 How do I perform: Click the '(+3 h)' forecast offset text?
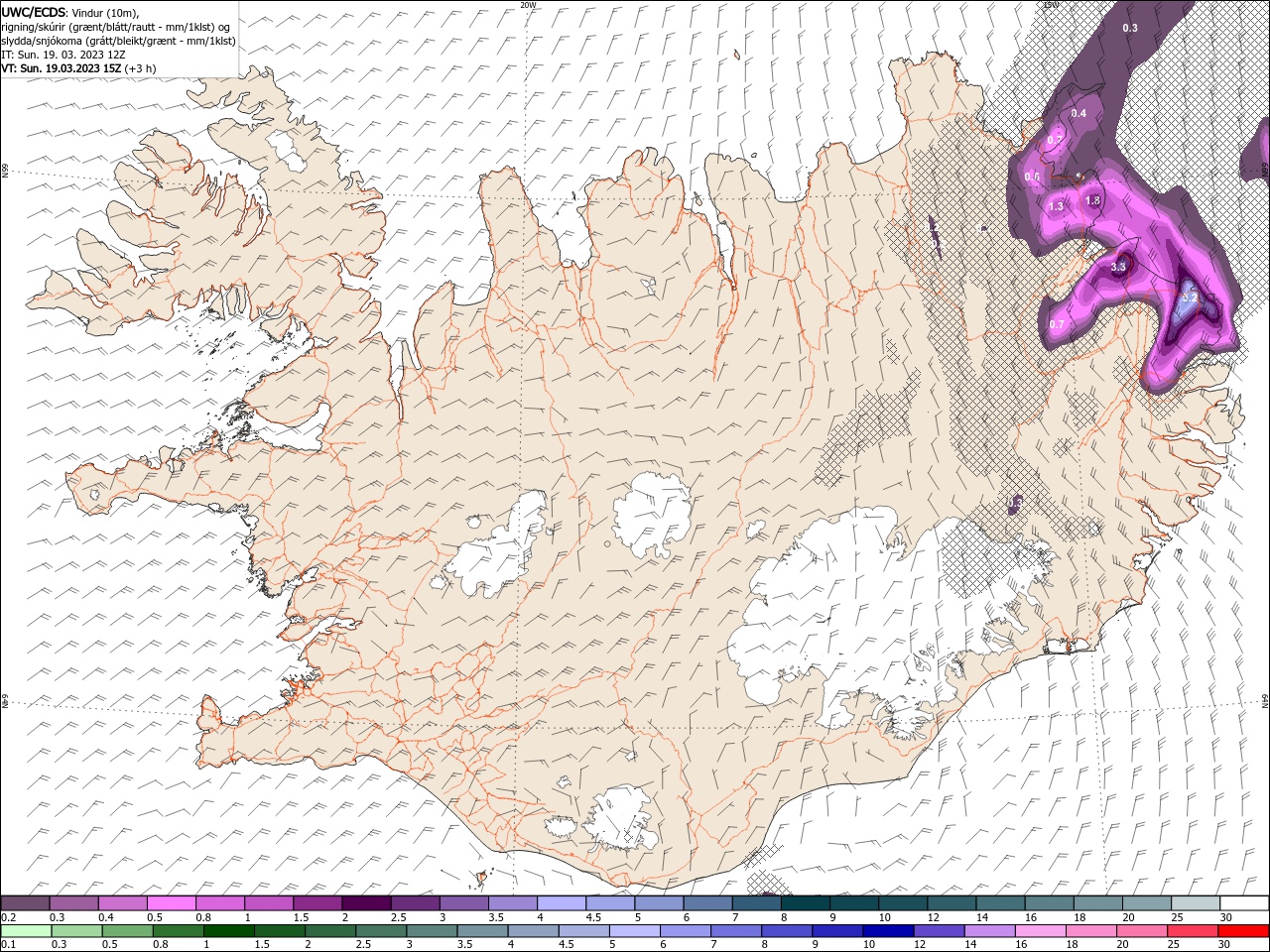(x=140, y=68)
